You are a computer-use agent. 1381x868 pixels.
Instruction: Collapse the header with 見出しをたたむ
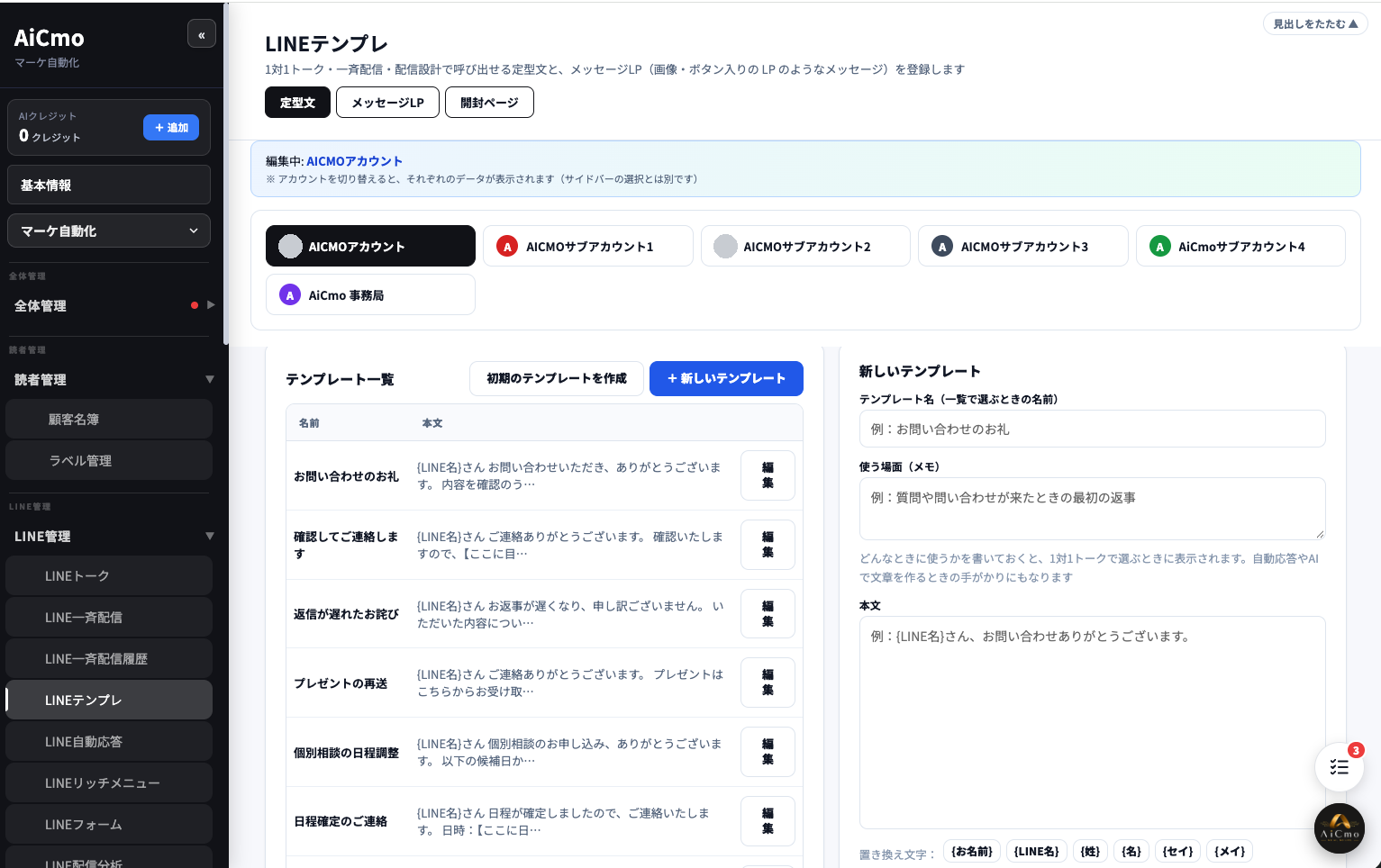coord(1315,24)
